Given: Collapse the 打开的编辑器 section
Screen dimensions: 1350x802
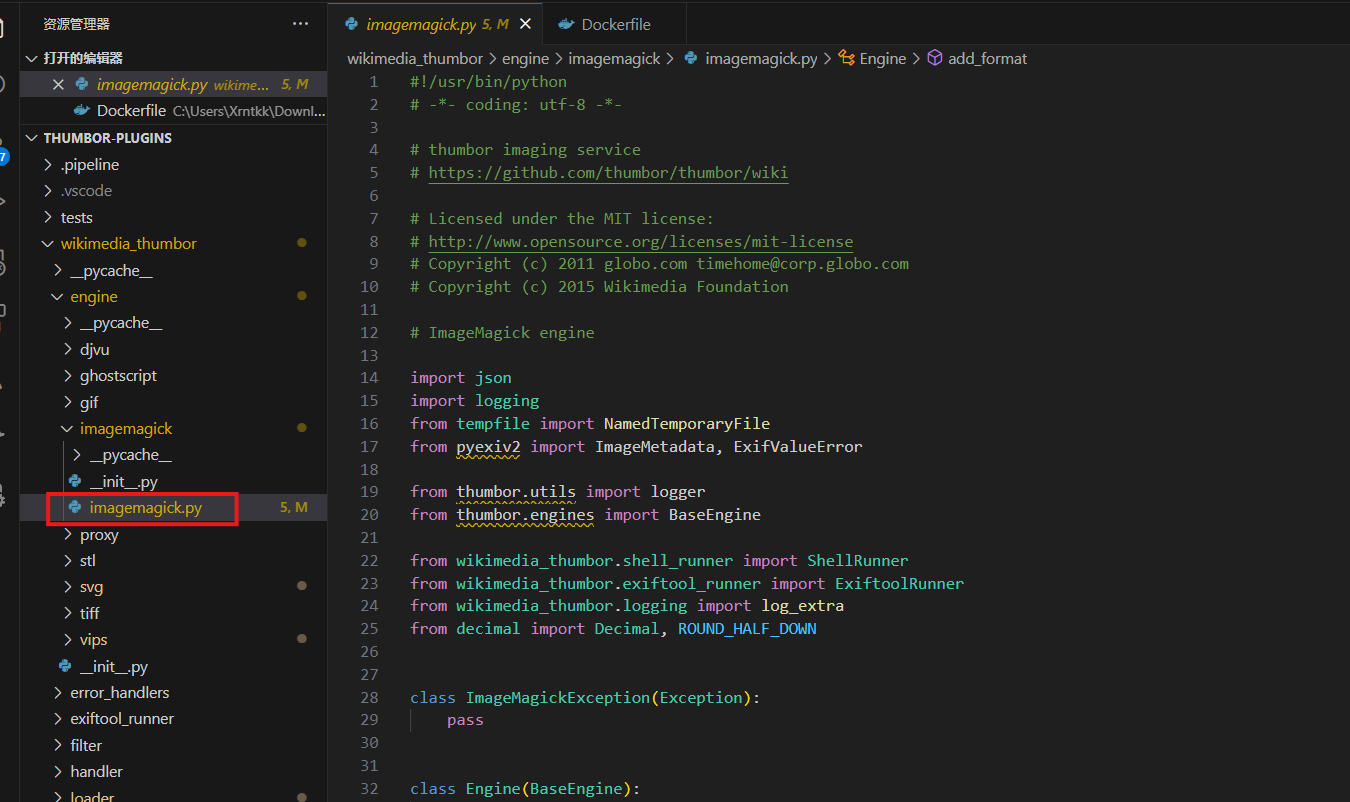Looking at the screenshot, I should tap(33, 58).
